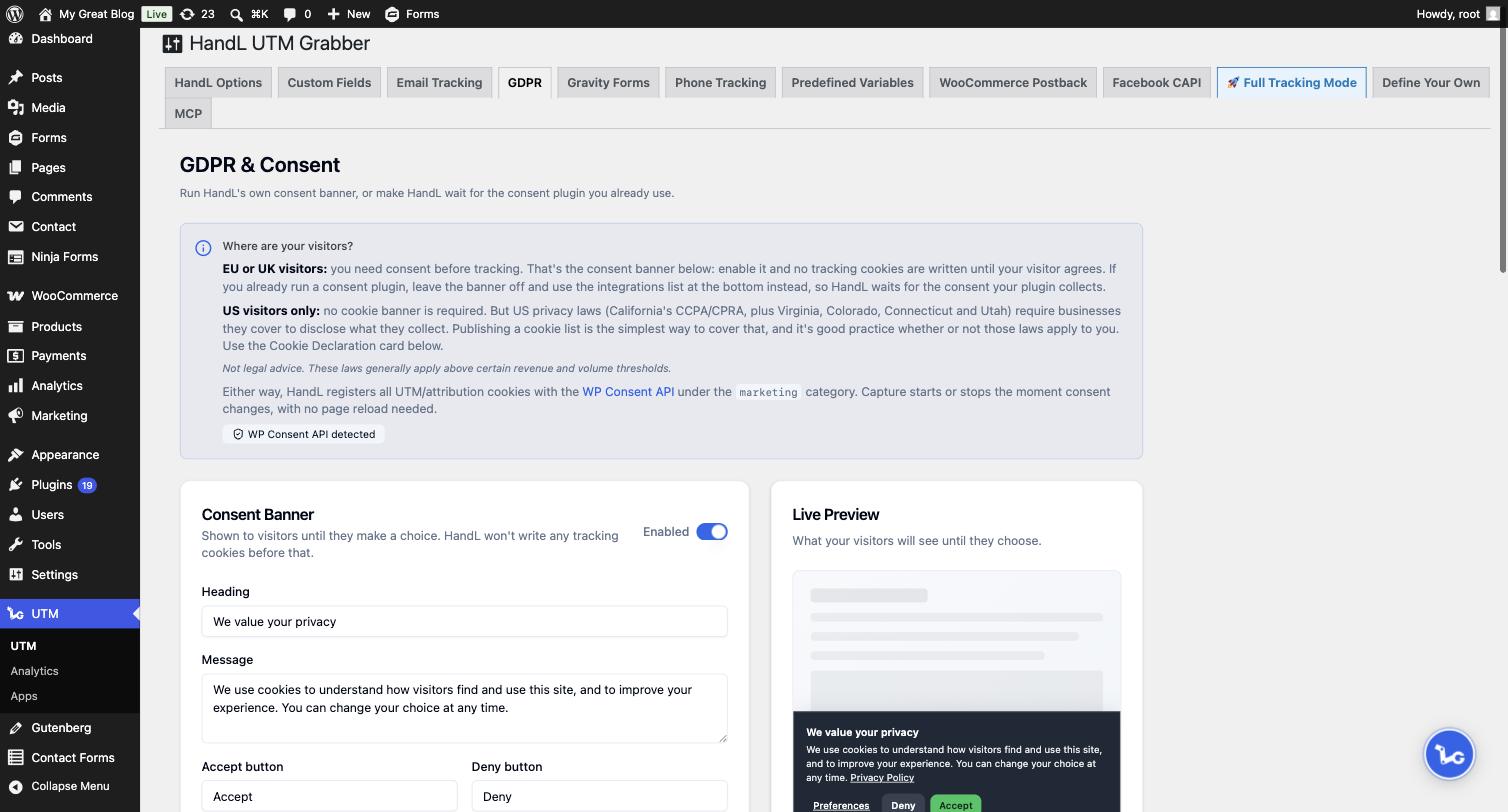1508x812 pixels.
Task: Select the Email Tracking tab
Action: (439, 83)
